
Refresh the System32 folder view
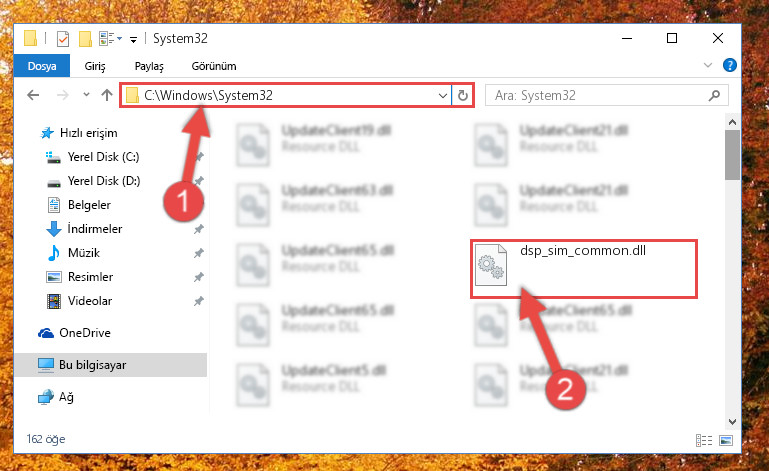tap(462, 95)
